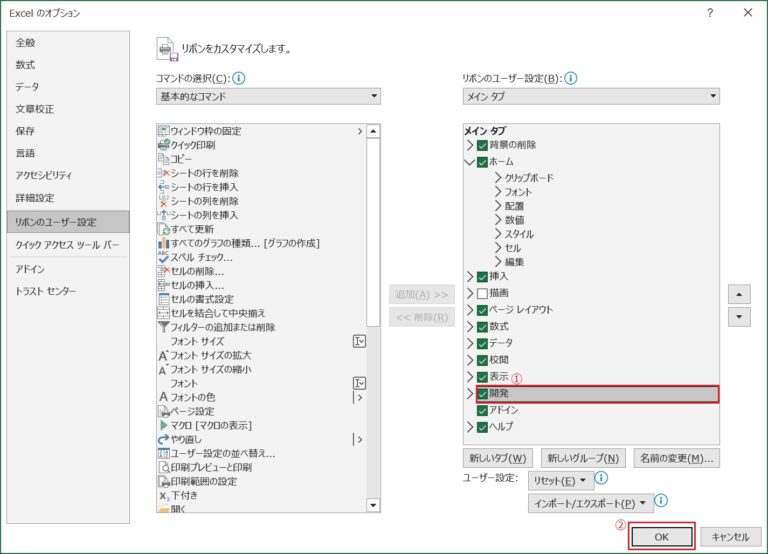The width and height of the screenshot is (768, 554).
Task: Open the コマンドの選択 dropdown (基本的なコマンド)
Action: point(268,97)
